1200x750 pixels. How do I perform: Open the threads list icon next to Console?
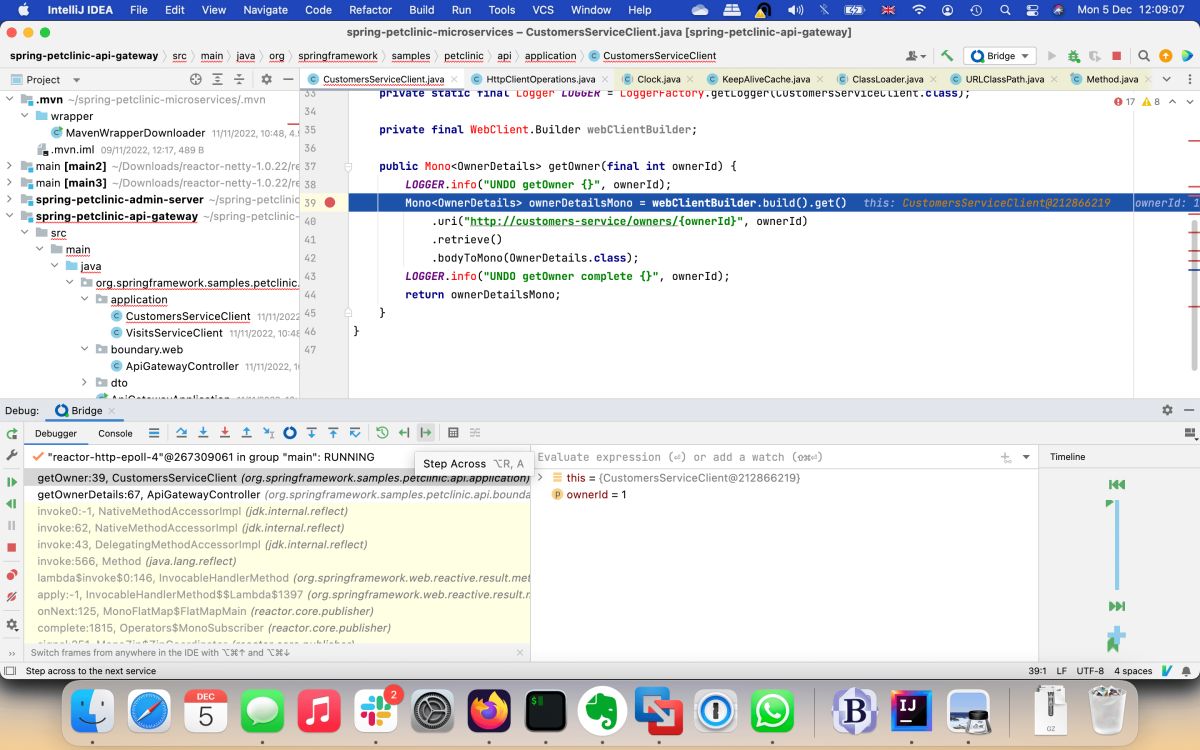point(154,433)
